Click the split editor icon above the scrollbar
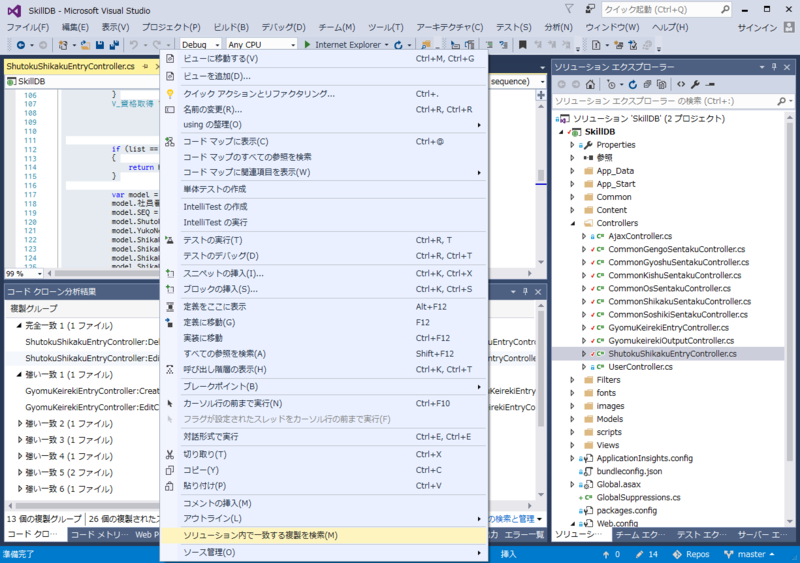The image size is (800, 563). (541, 95)
